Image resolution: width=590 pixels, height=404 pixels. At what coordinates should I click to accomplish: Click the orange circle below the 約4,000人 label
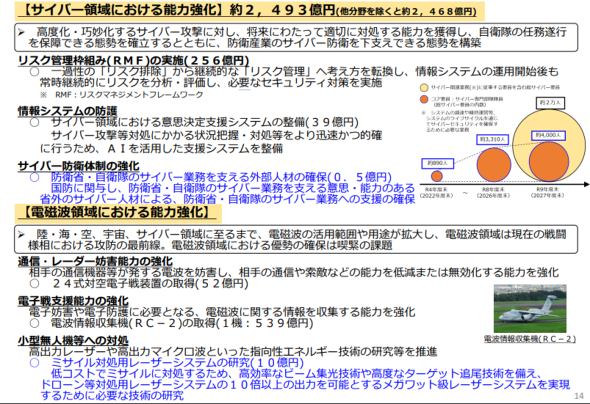point(549,161)
